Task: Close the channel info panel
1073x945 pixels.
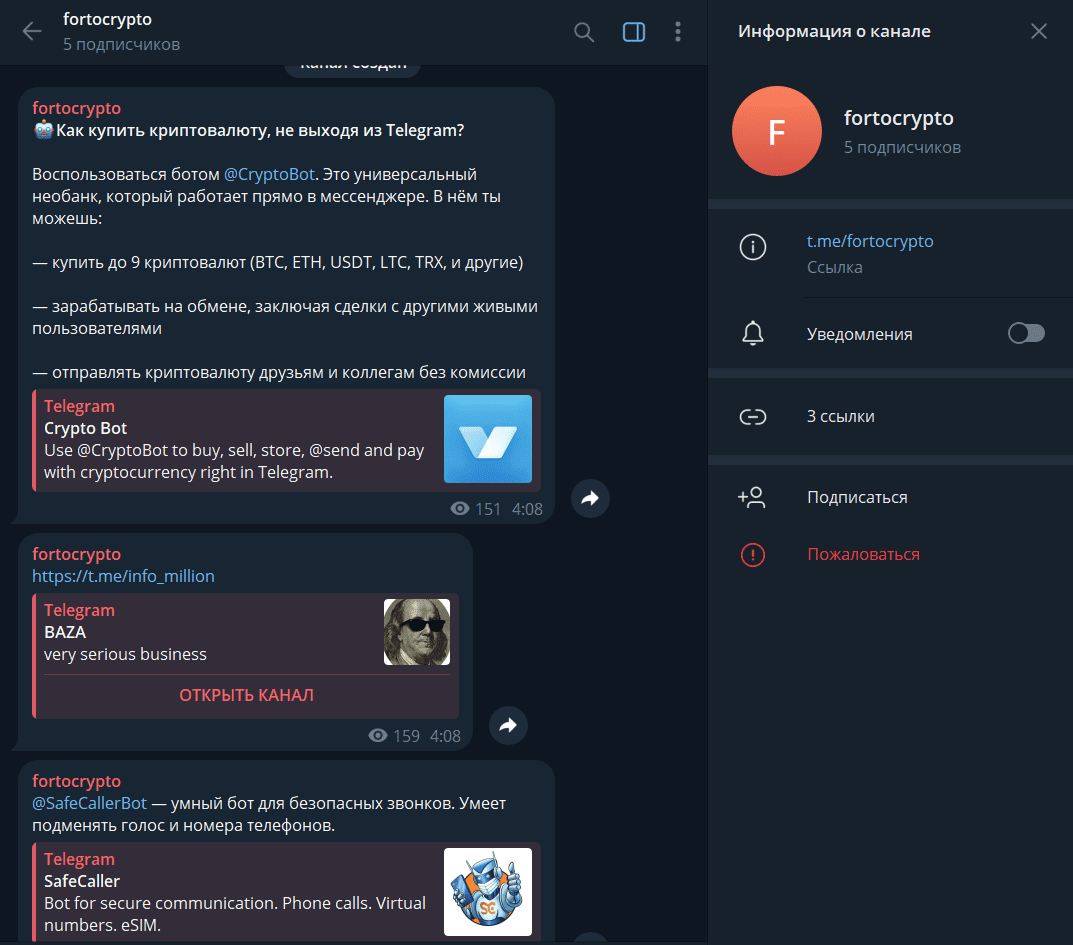Action: coord(1038,31)
